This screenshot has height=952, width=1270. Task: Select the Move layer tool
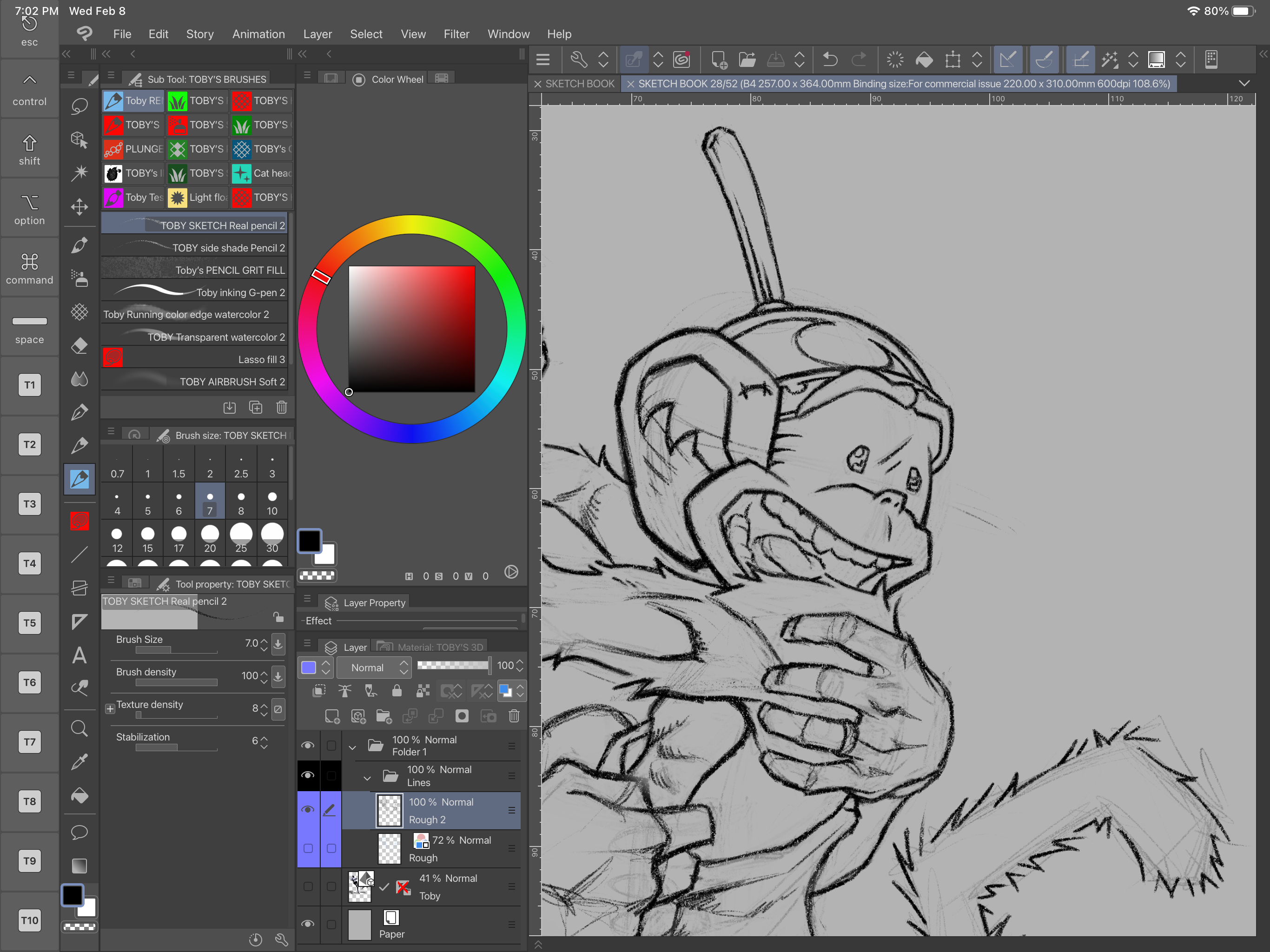click(79, 207)
